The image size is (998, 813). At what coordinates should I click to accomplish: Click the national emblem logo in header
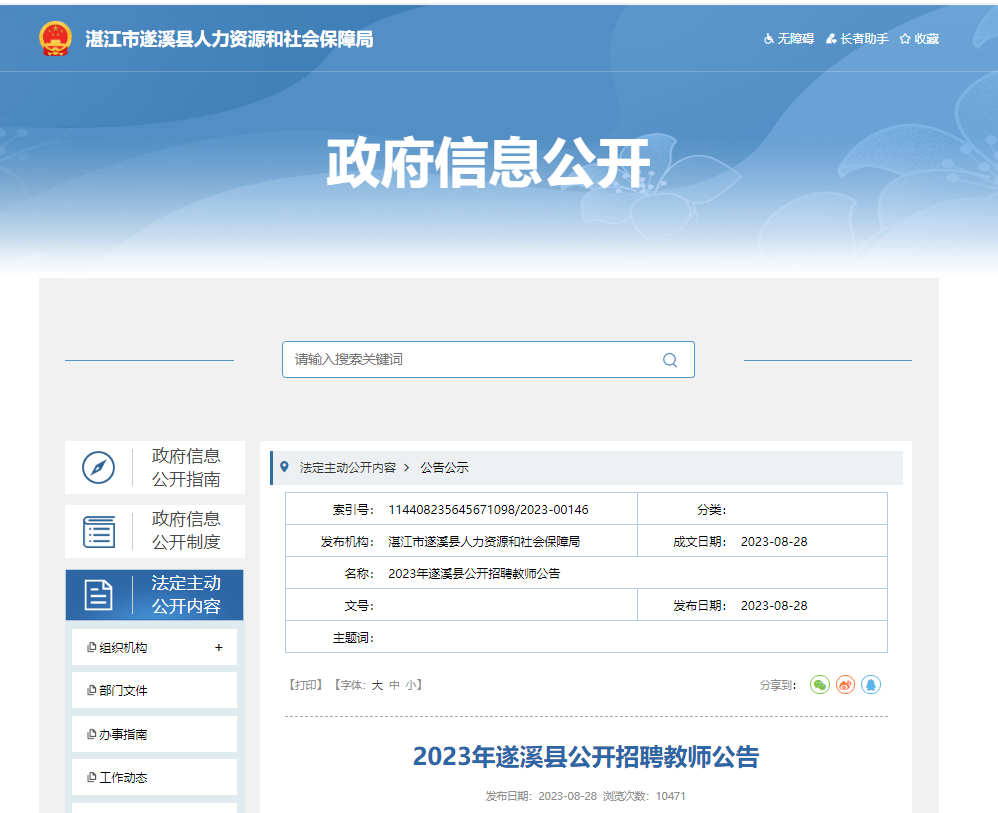pyautogui.click(x=55, y=39)
